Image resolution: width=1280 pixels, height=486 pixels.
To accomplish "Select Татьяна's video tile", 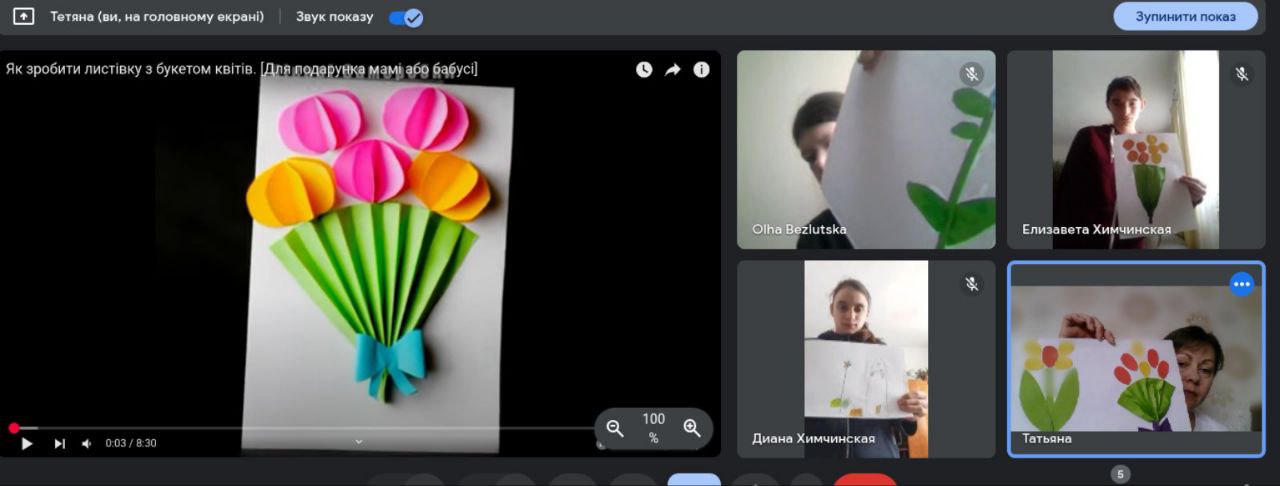I will pyautogui.click(x=1136, y=359).
